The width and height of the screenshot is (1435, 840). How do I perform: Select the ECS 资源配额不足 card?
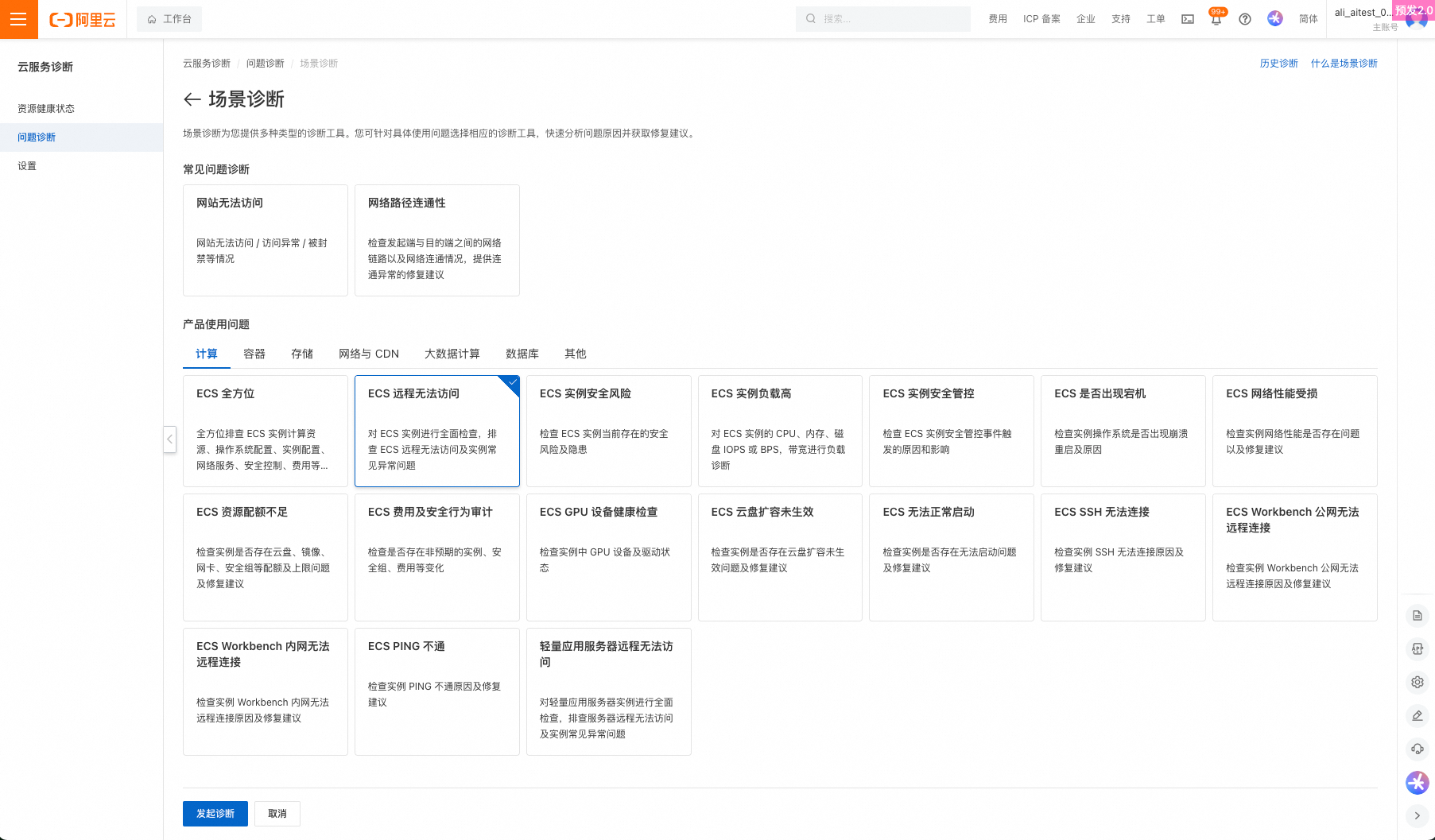pos(266,557)
